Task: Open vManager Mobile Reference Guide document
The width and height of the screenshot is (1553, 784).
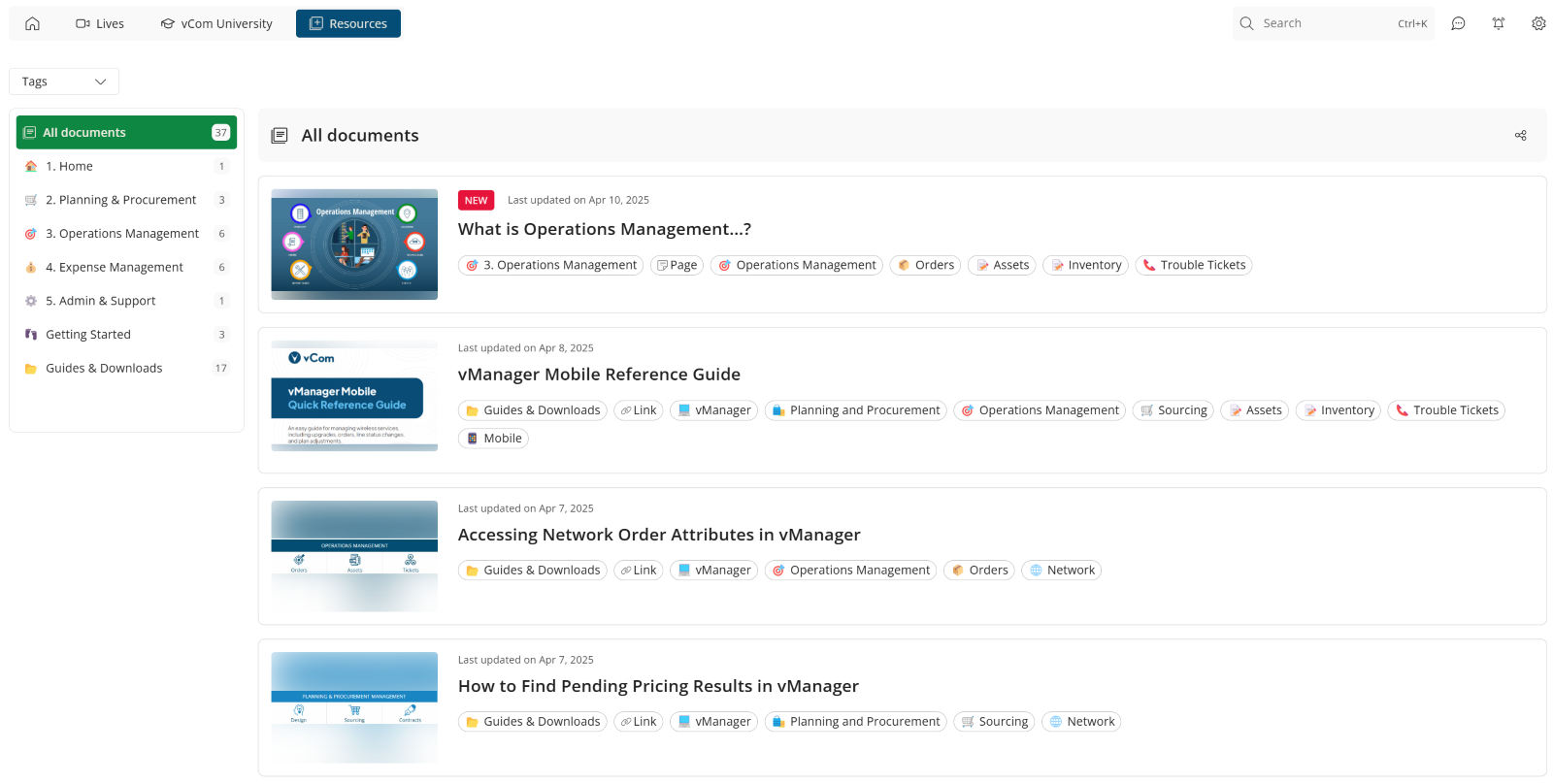Action: [x=599, y=375]
